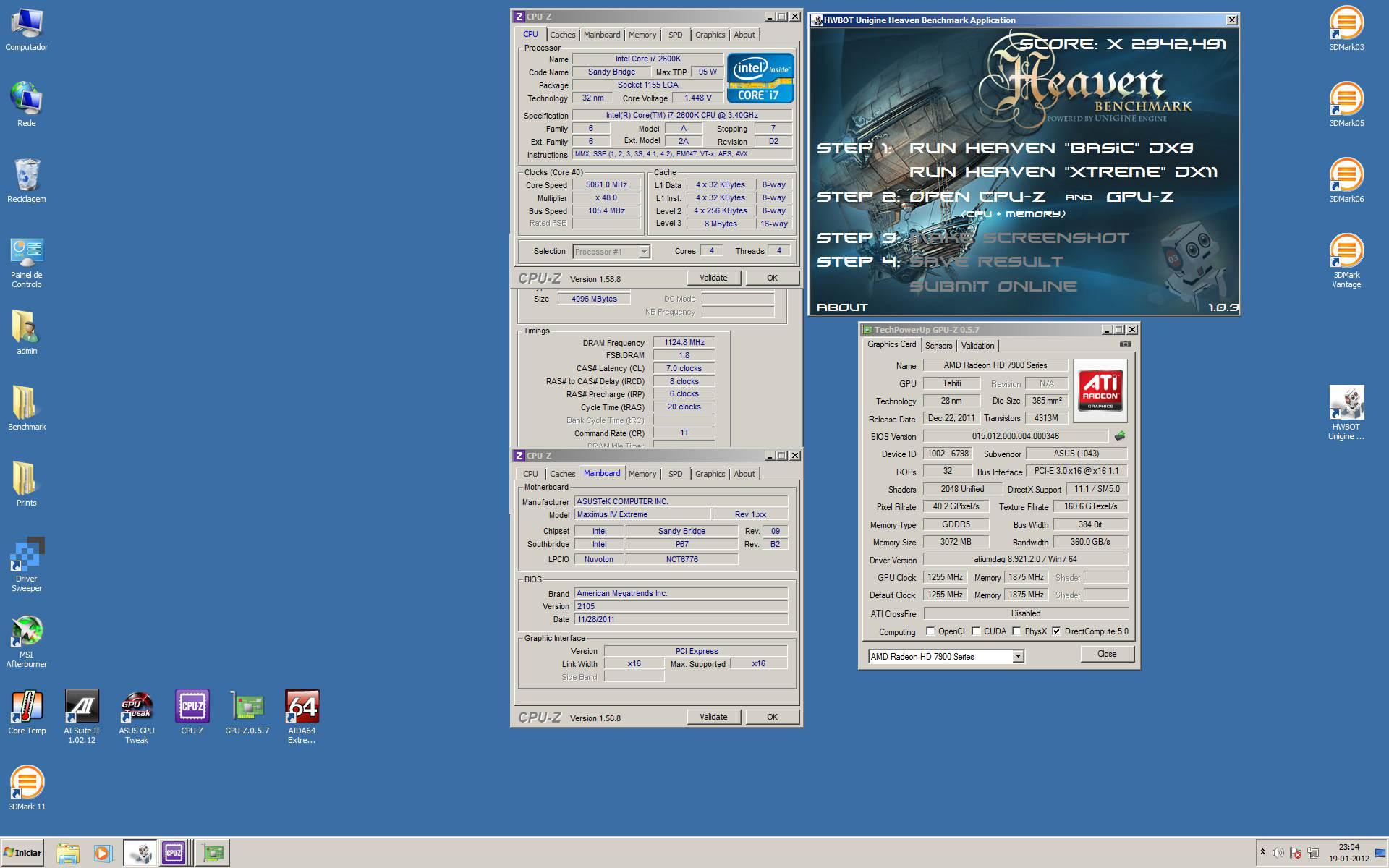Open Processor #1 selection dropdown

611,252
